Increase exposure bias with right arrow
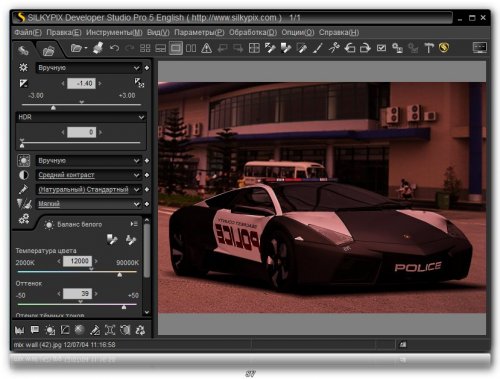The width and height of the screenshot is (500, 379). (100, 83)
